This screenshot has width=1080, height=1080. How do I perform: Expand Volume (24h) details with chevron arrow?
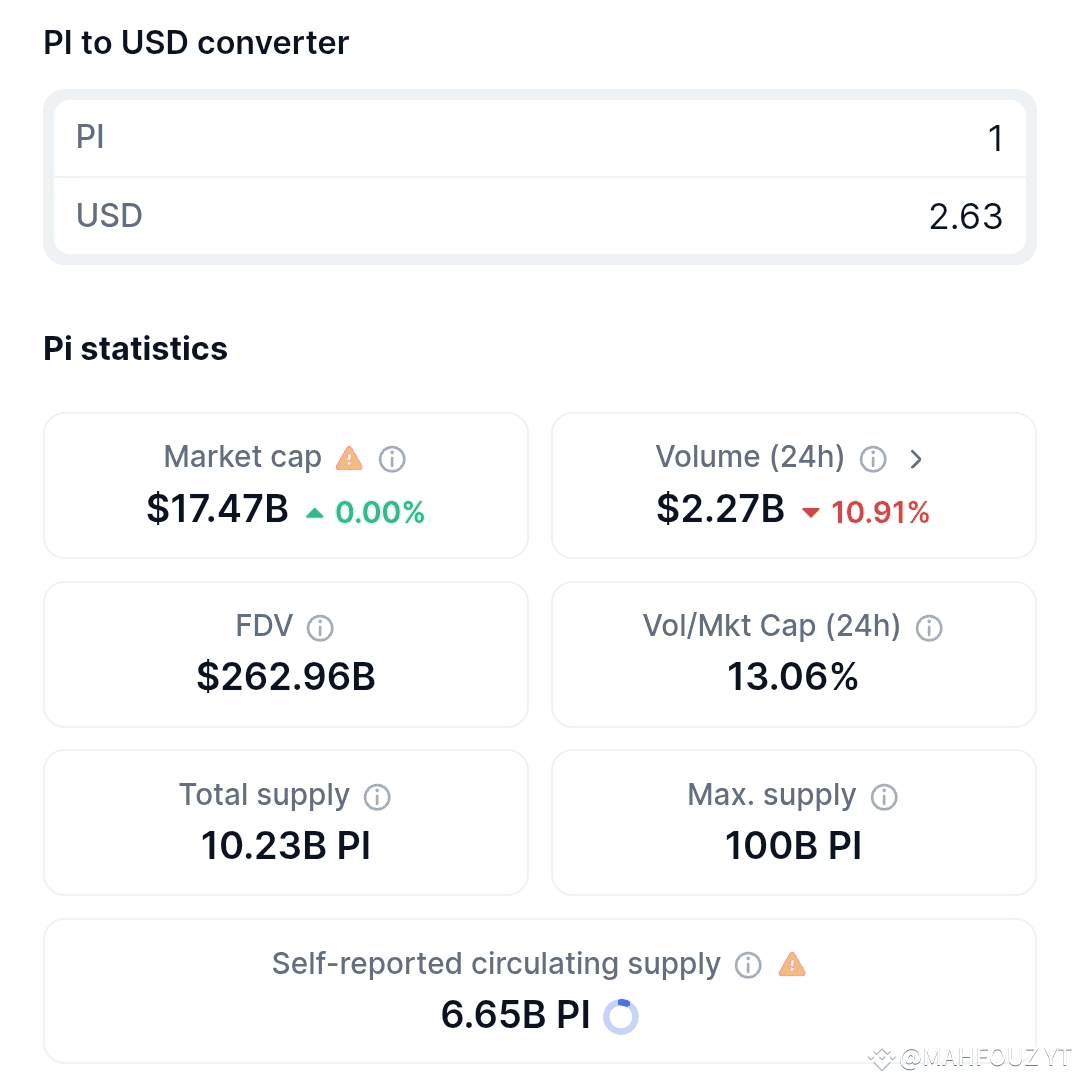[915, 459]
